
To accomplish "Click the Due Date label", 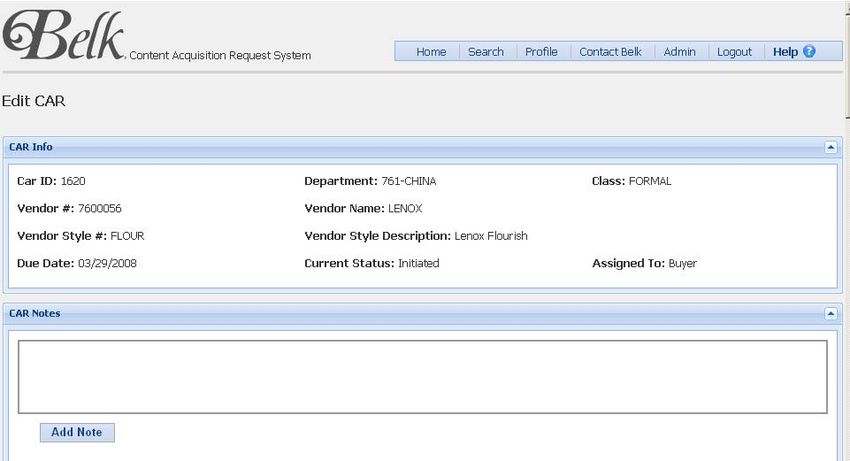I will tap(46, 263).
